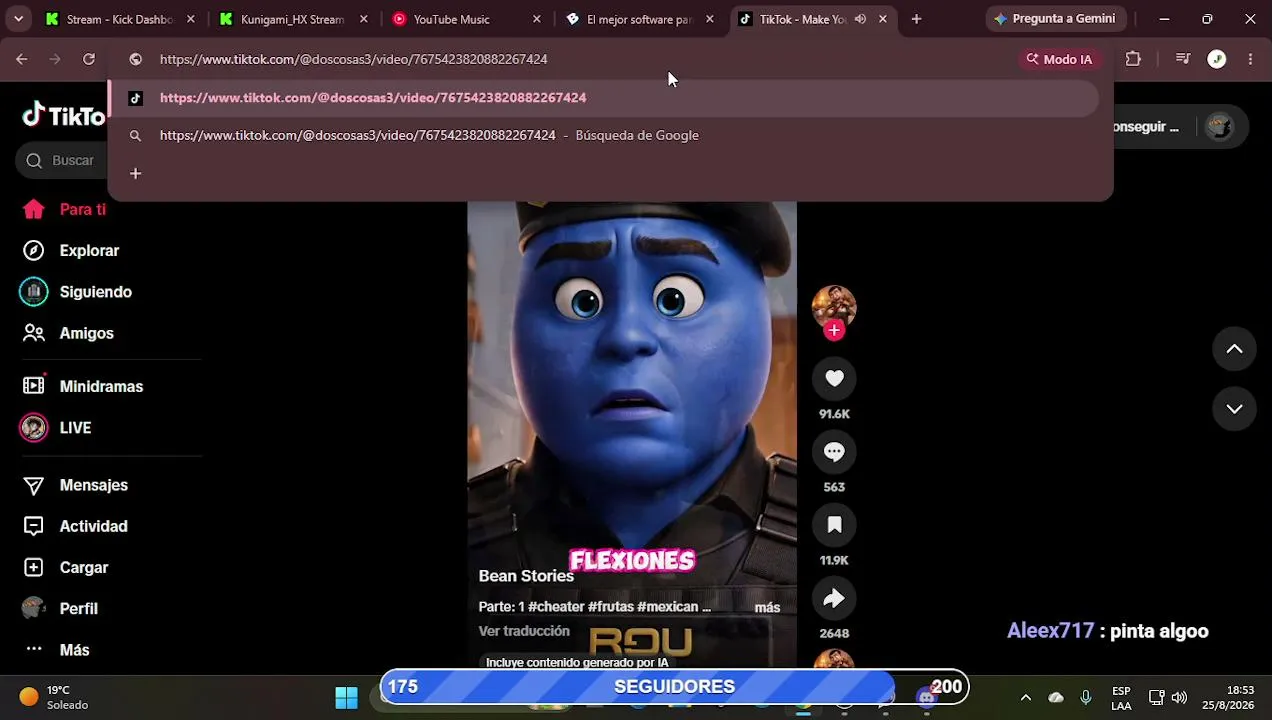
Task: Open the Chrome profile avatar
Action: click(x=1217, y=59)
